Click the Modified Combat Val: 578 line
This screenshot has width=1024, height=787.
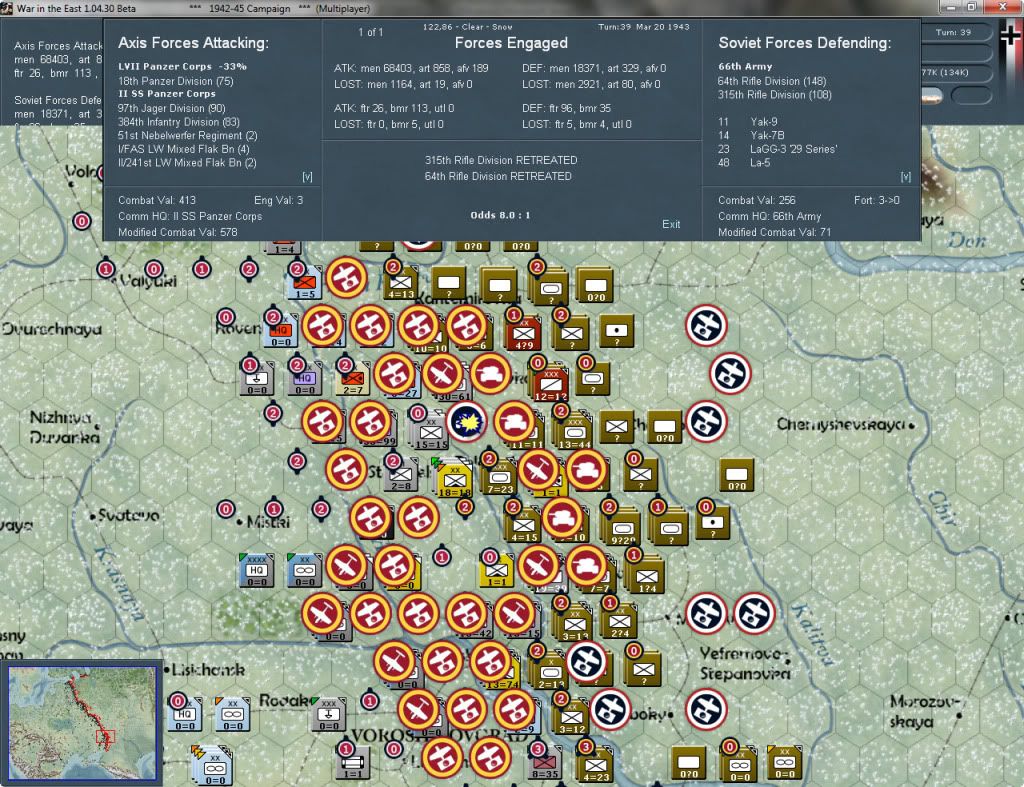178,232
